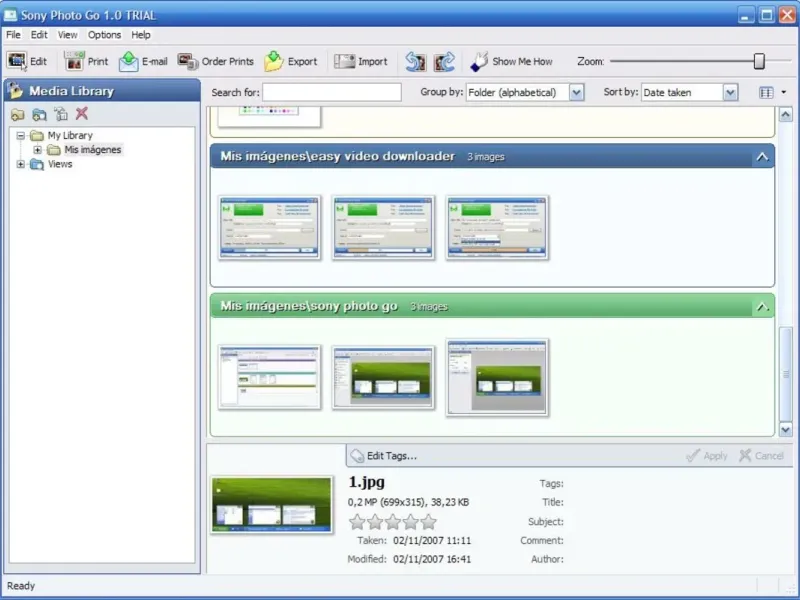This screenshot has height=600, width=800.
Task: Select first easy video downloader thumbnail
Action: click(269, 228)
